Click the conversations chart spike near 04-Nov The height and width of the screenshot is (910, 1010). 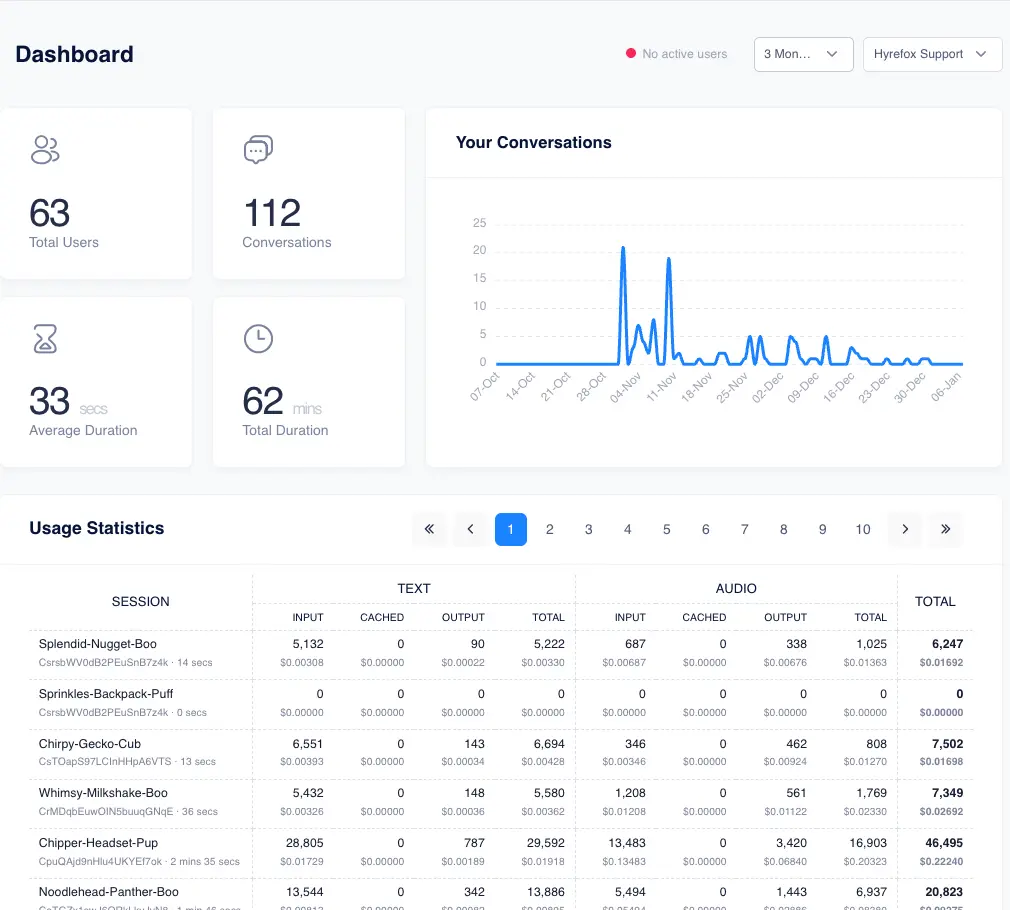[623, 248]
